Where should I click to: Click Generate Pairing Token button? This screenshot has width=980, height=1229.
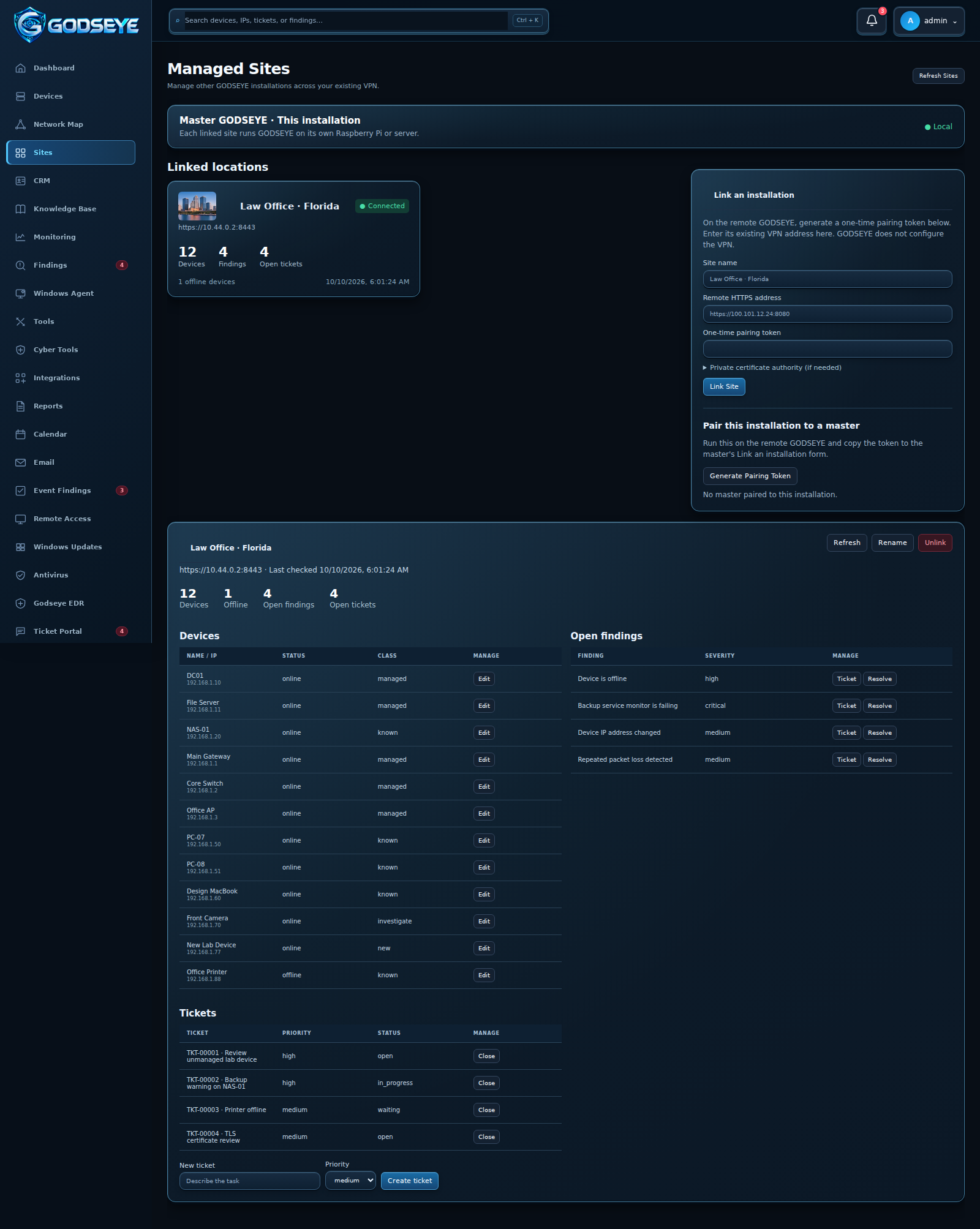click(750, 476)
